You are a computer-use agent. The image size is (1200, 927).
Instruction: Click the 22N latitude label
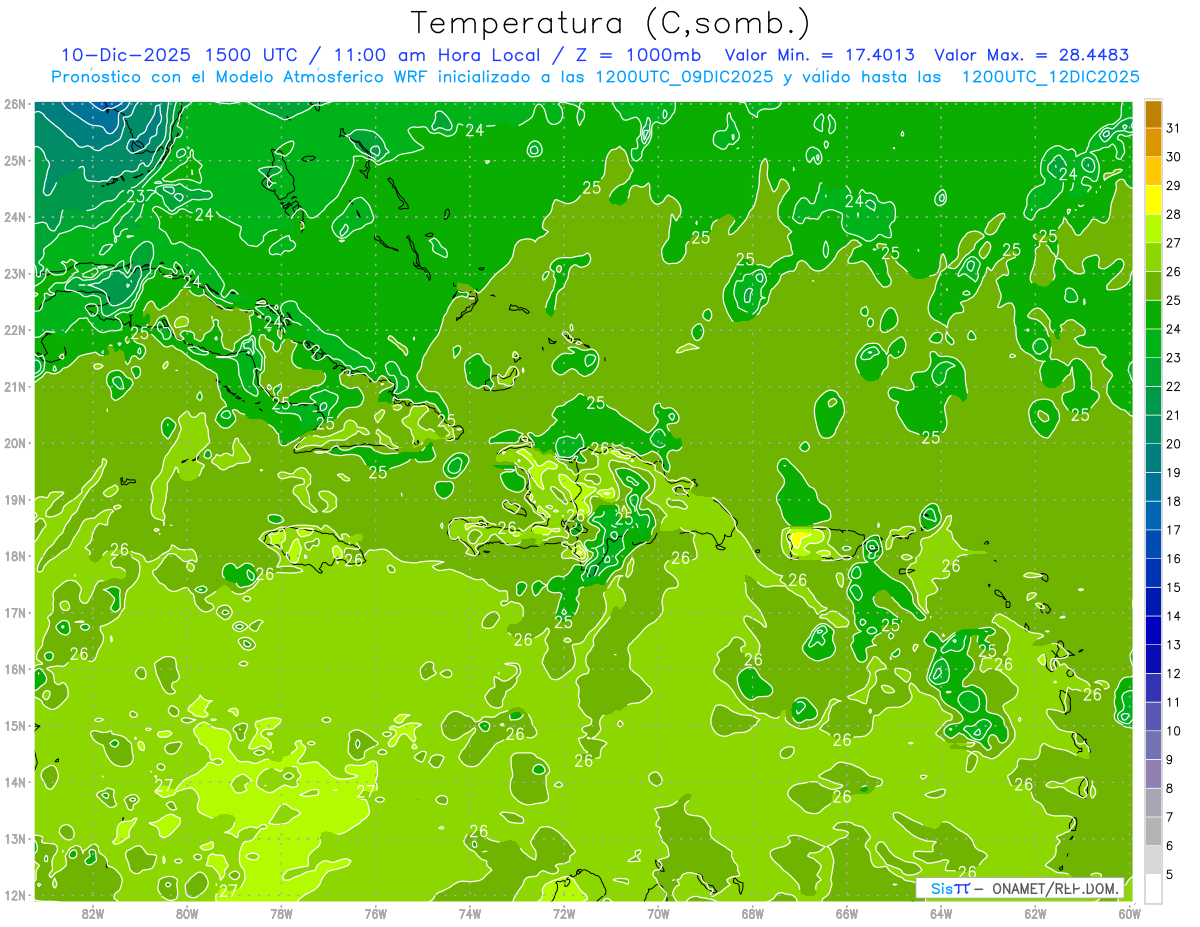click(14, 330)
